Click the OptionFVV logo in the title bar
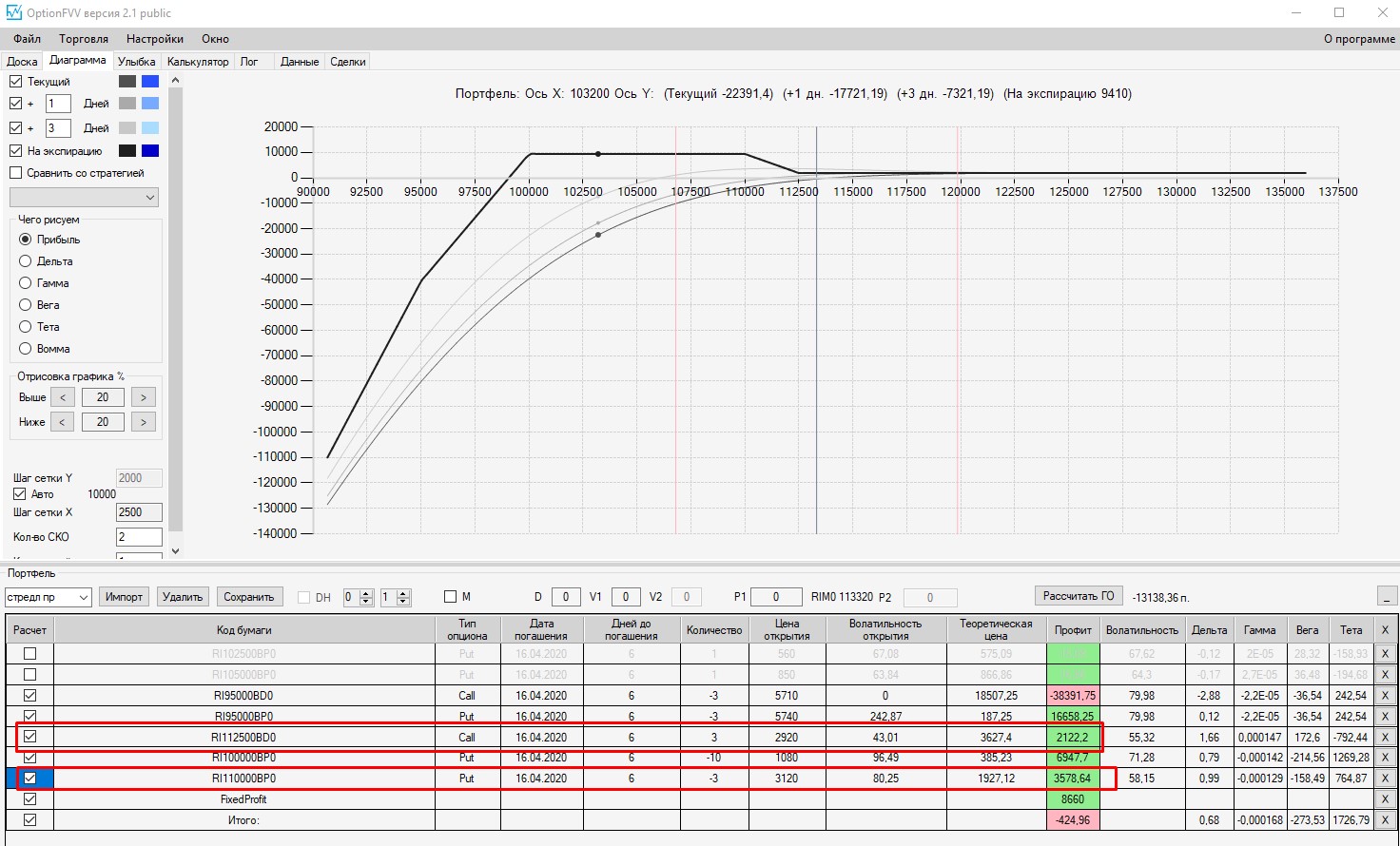Viewport: 1400px width, 846px height. (x=13, y=13)
